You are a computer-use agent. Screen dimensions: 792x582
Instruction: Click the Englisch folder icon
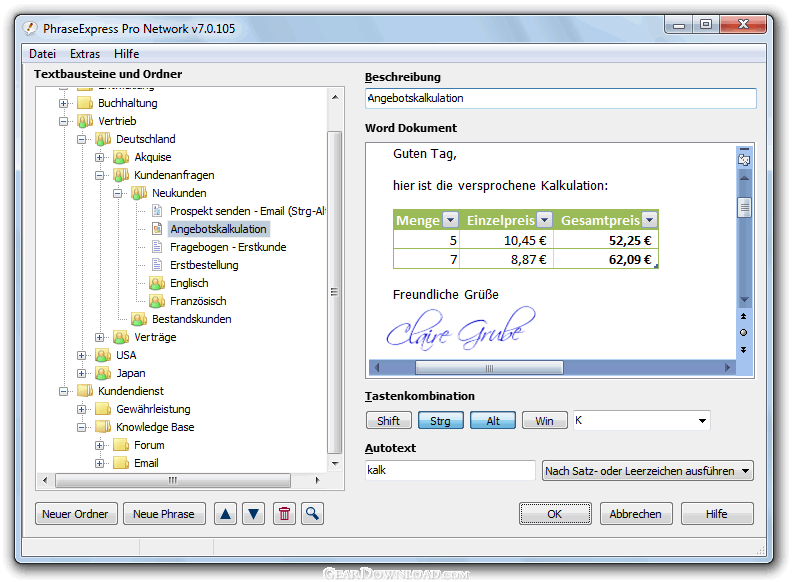tap(157, 283)
